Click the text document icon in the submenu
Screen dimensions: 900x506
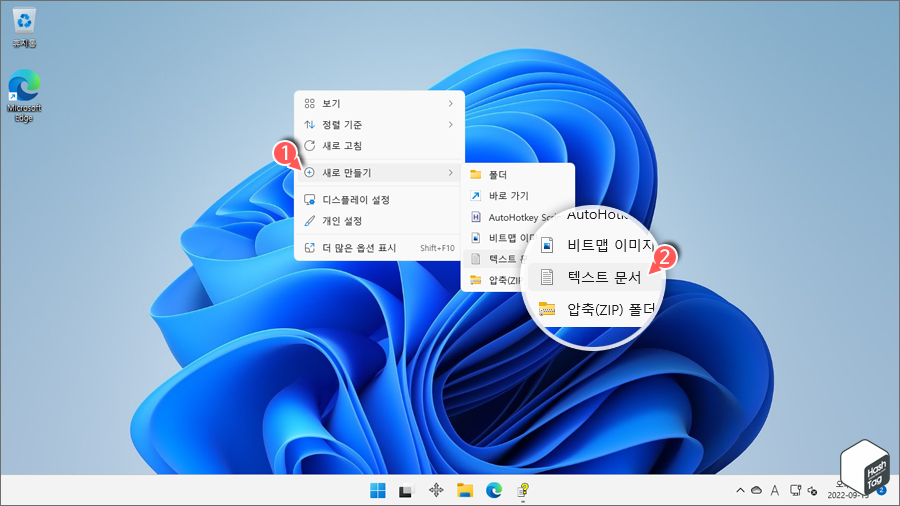click(x=476, y=259)
